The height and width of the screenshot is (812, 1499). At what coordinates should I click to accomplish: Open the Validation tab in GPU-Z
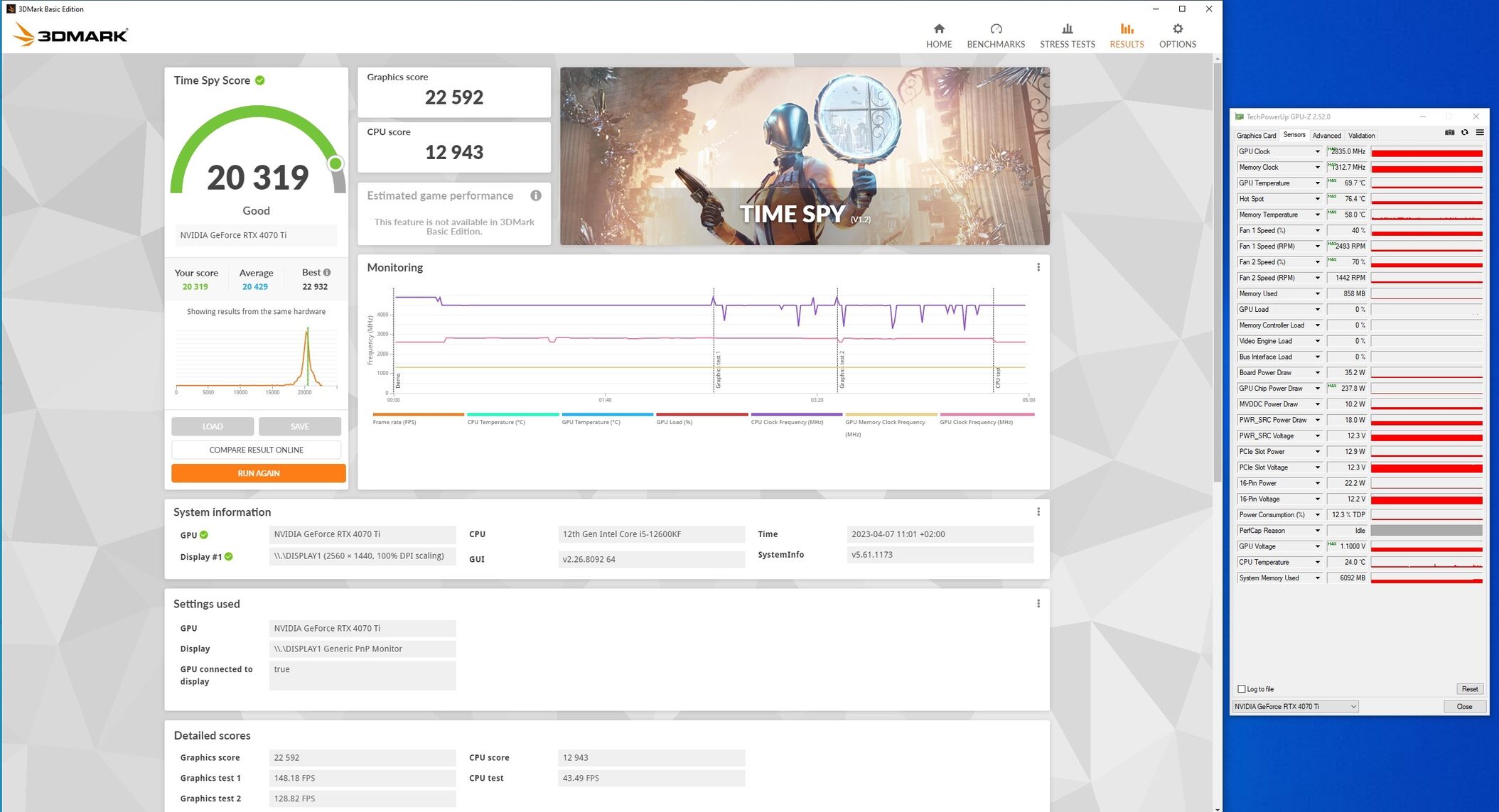tap(1361, 135)
